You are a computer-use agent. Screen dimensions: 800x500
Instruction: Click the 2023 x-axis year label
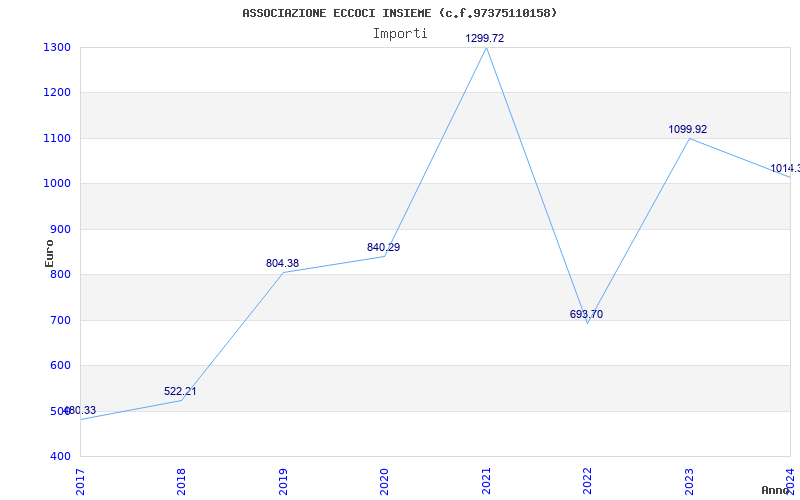coord(689,482)
